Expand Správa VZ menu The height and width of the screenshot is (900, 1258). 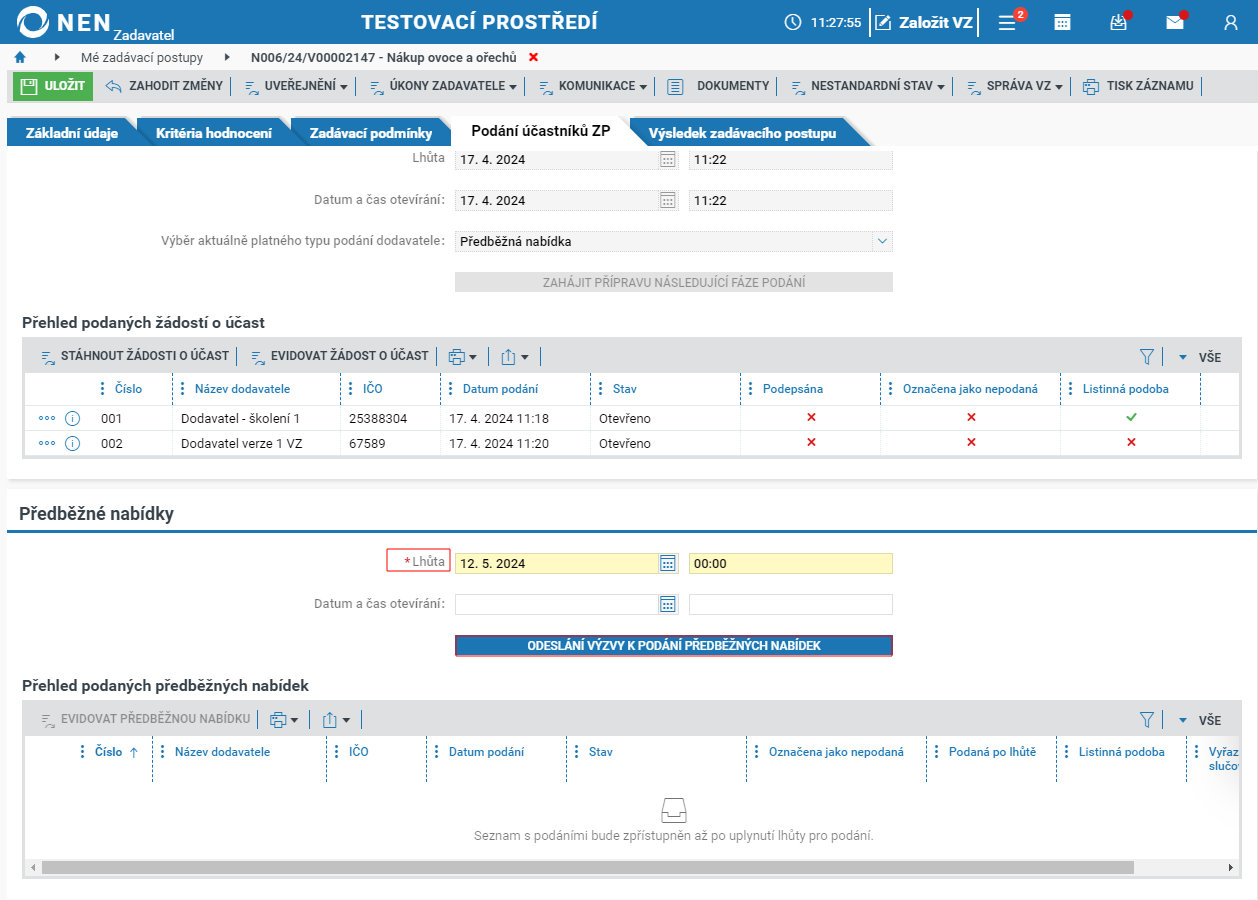pos(1015,86)
